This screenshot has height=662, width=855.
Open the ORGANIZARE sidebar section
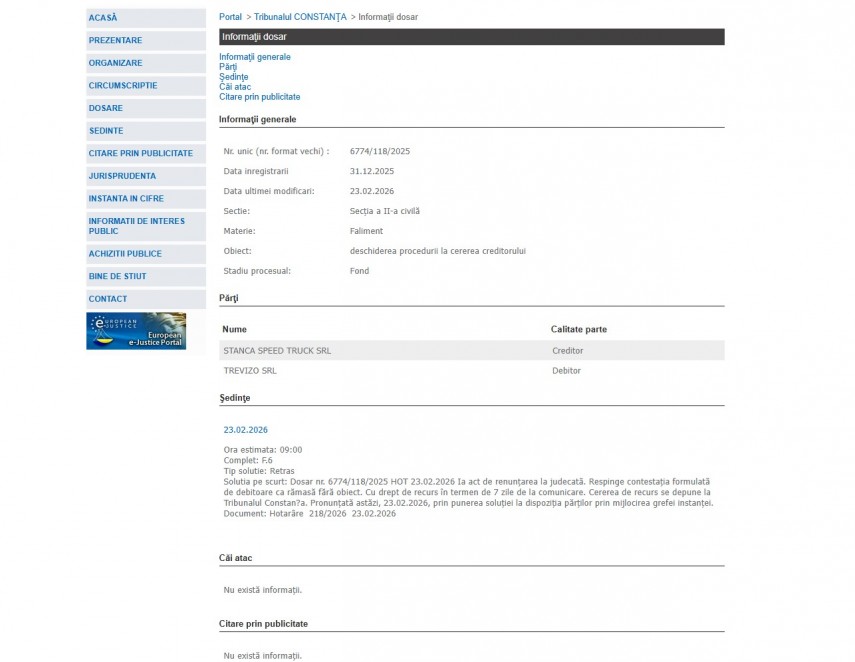point(115,63)
